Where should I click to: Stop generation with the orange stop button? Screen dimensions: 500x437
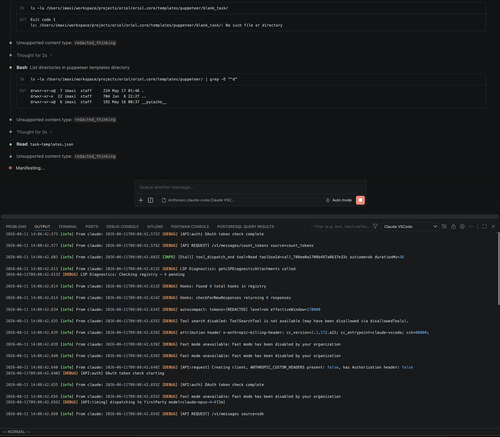click(x=360, y=200)
